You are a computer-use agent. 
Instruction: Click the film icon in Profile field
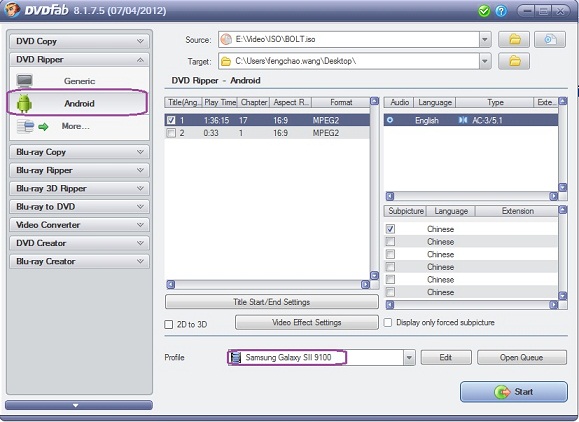coord(235,357)
